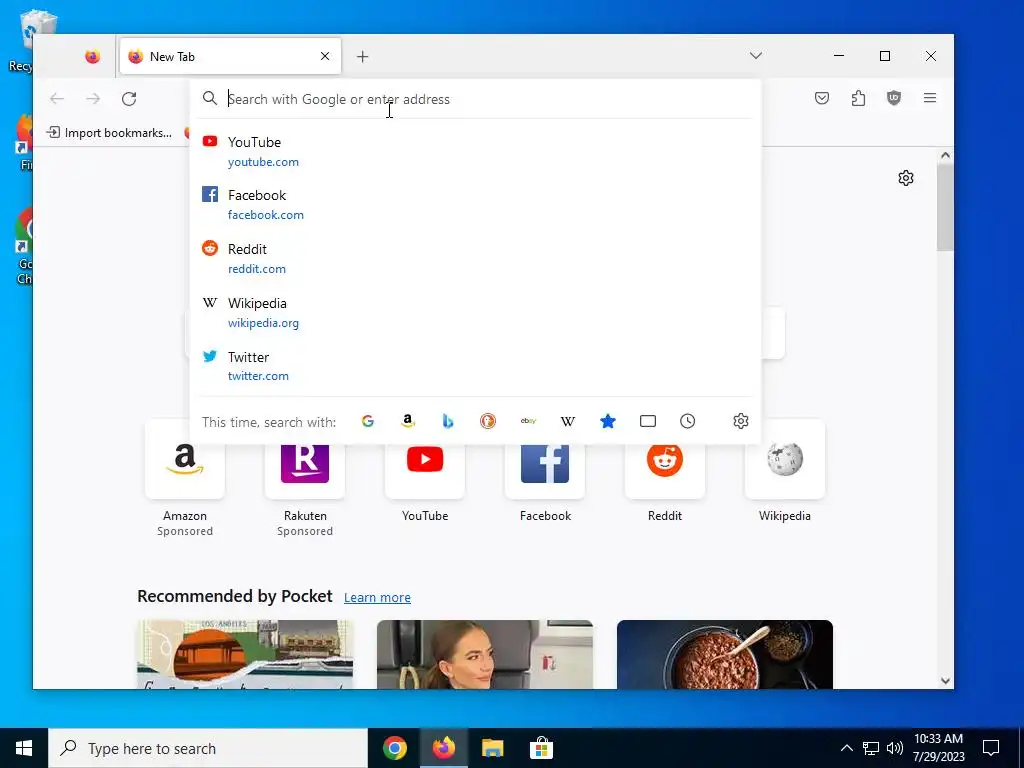Search open tabs with the tab icon

pyautogui.click(x=648, y=421)
